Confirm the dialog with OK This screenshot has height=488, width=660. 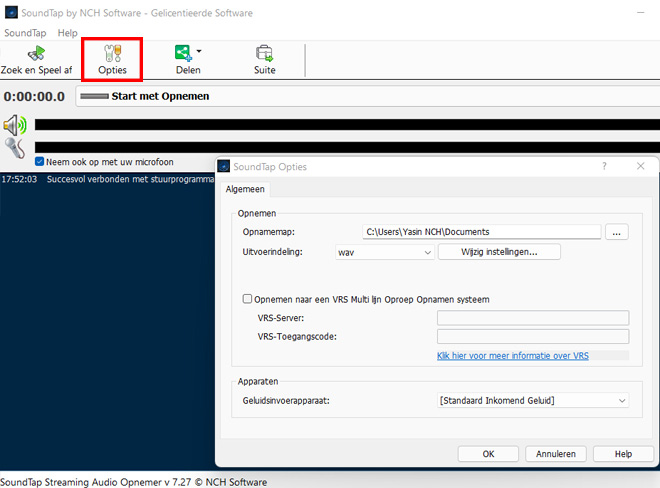(488, 454)
